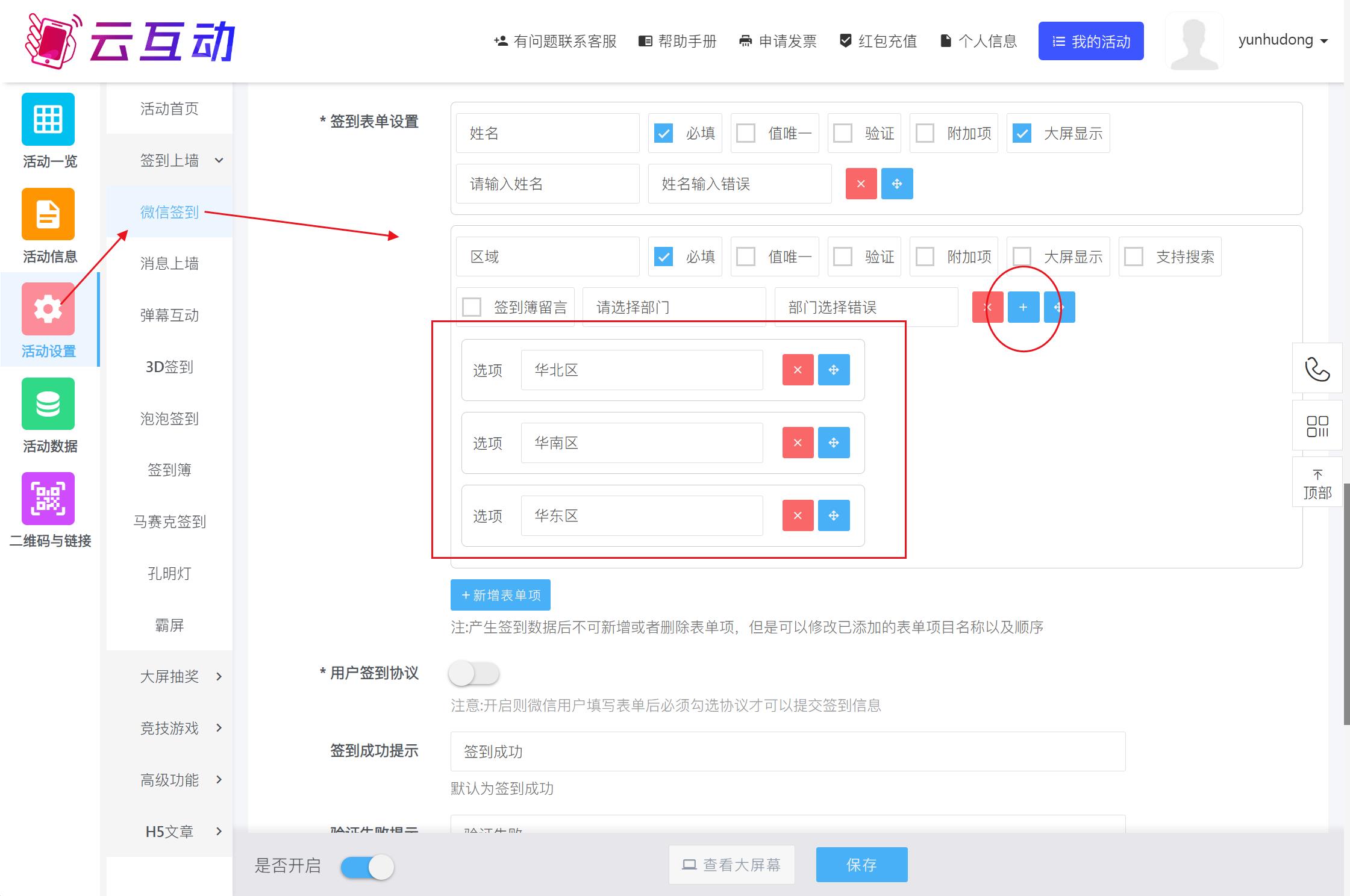Click the 签到成功提示 input field
Viewport: 1350px width, 896px height.
(787, 751)
